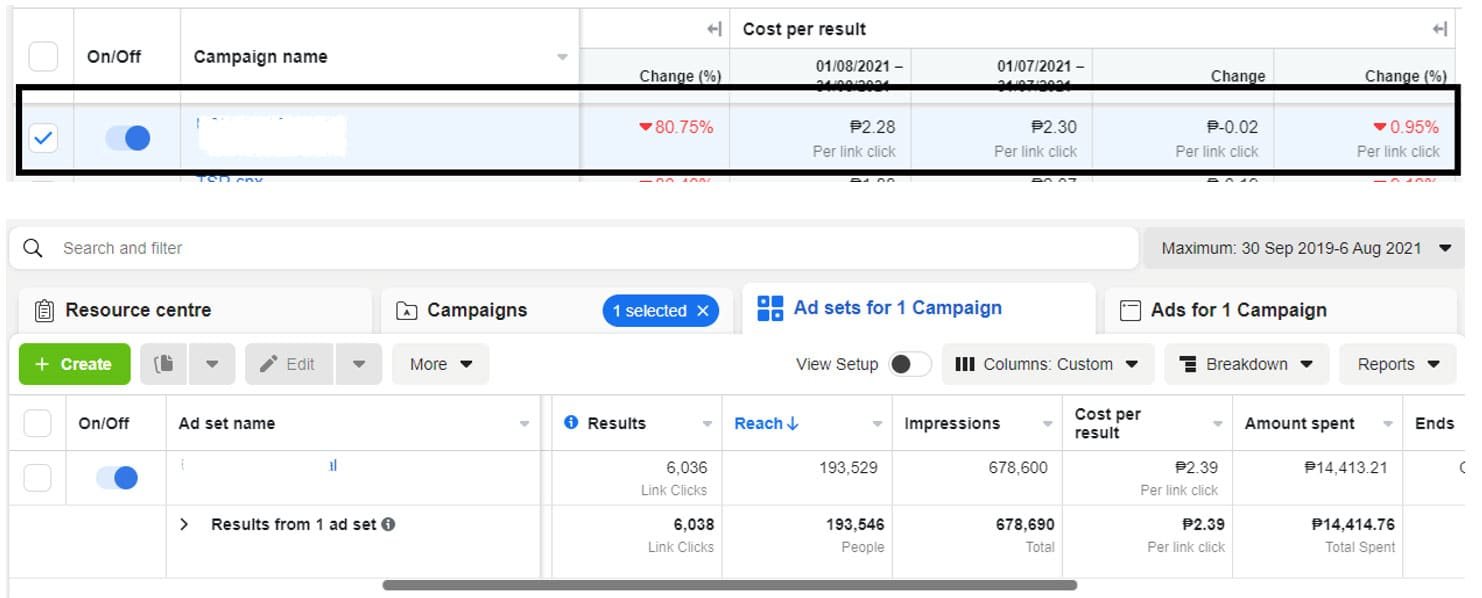Click the green Create button
The height and width of the screenshot is (598, 1482).
click(x=74, y=365)
